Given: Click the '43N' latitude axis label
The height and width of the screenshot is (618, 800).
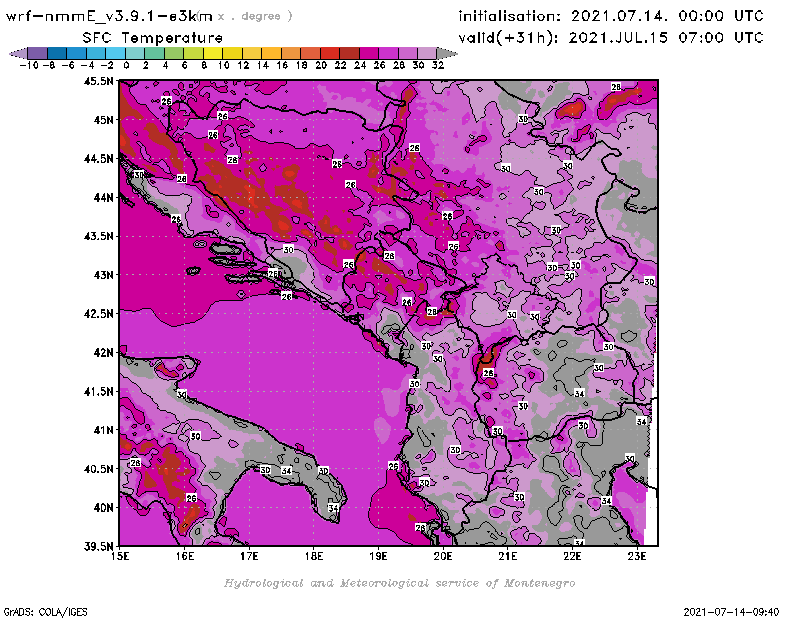Looking at the screenshot, I should tap(104, 275).
